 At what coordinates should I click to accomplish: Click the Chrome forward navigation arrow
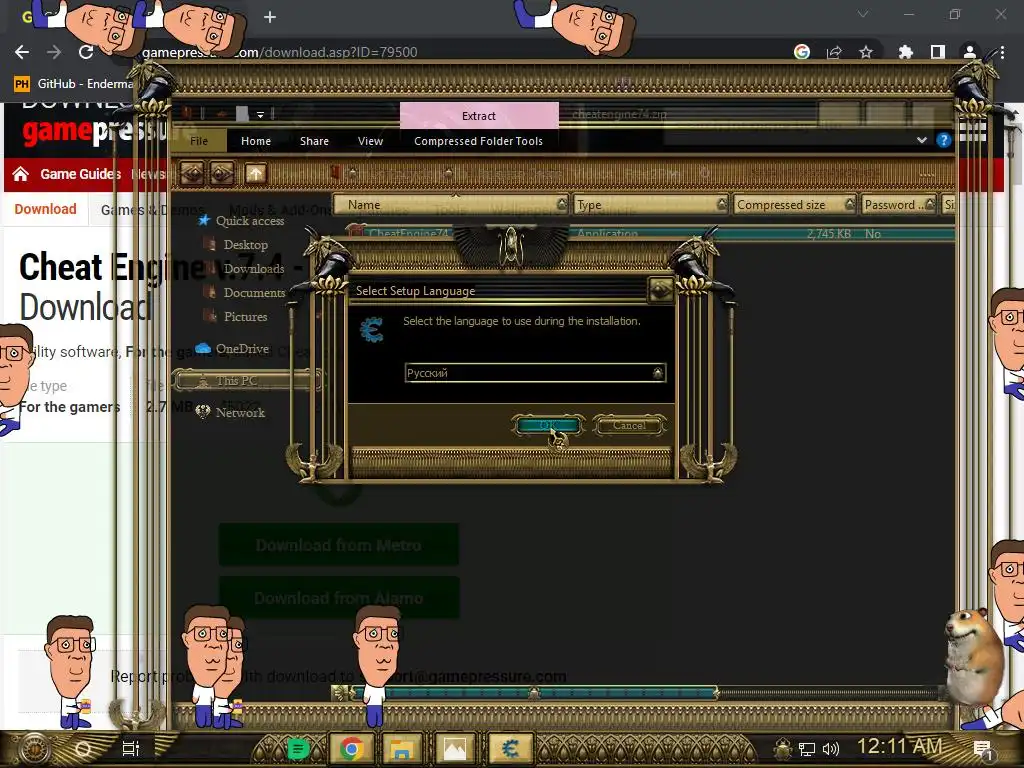(54, 52)
